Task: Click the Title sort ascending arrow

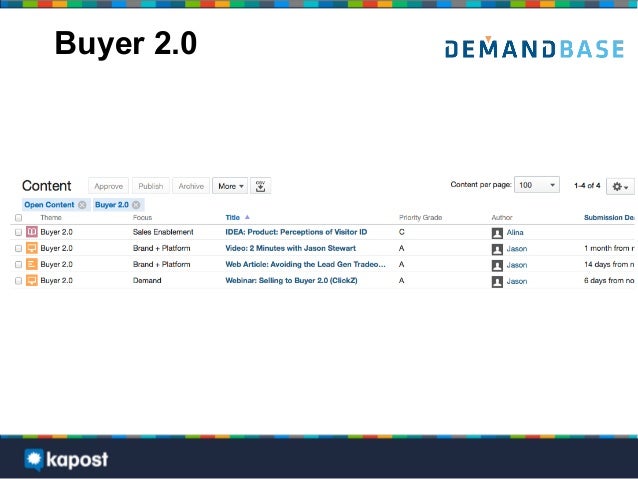Action: [247, 217]
